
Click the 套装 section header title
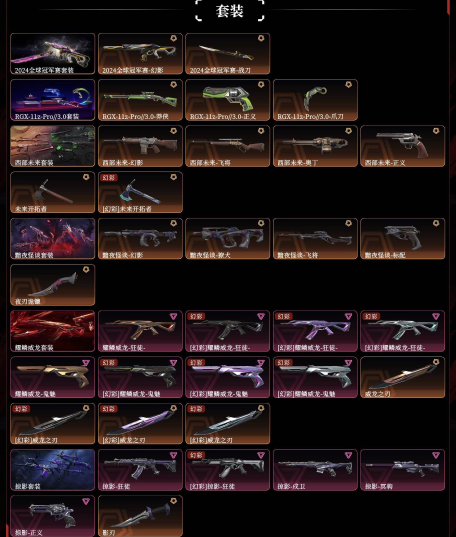(230, 11)
